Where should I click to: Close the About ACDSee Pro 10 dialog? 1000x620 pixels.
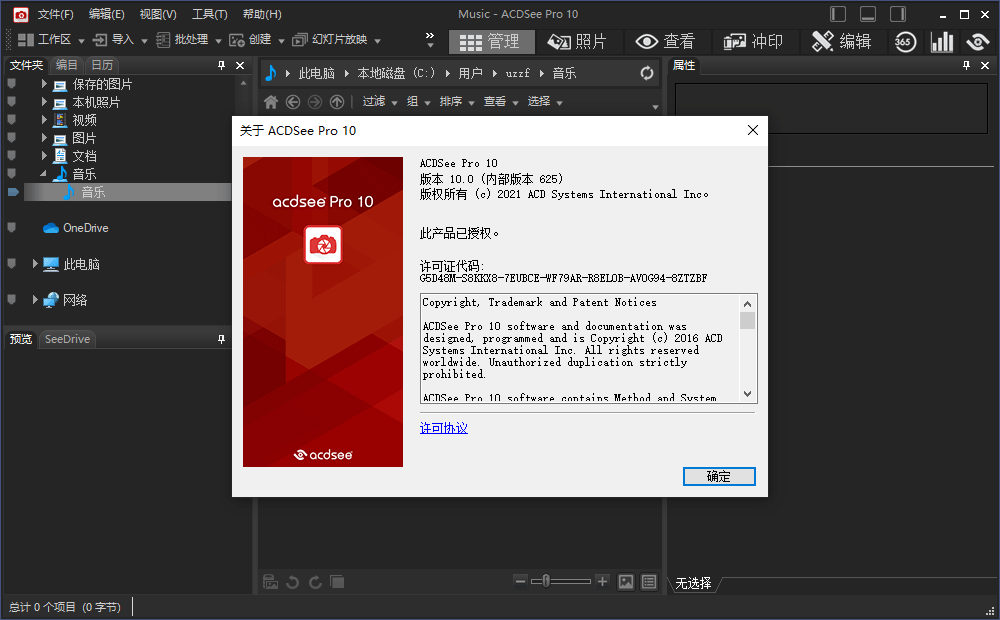[753, 130]
